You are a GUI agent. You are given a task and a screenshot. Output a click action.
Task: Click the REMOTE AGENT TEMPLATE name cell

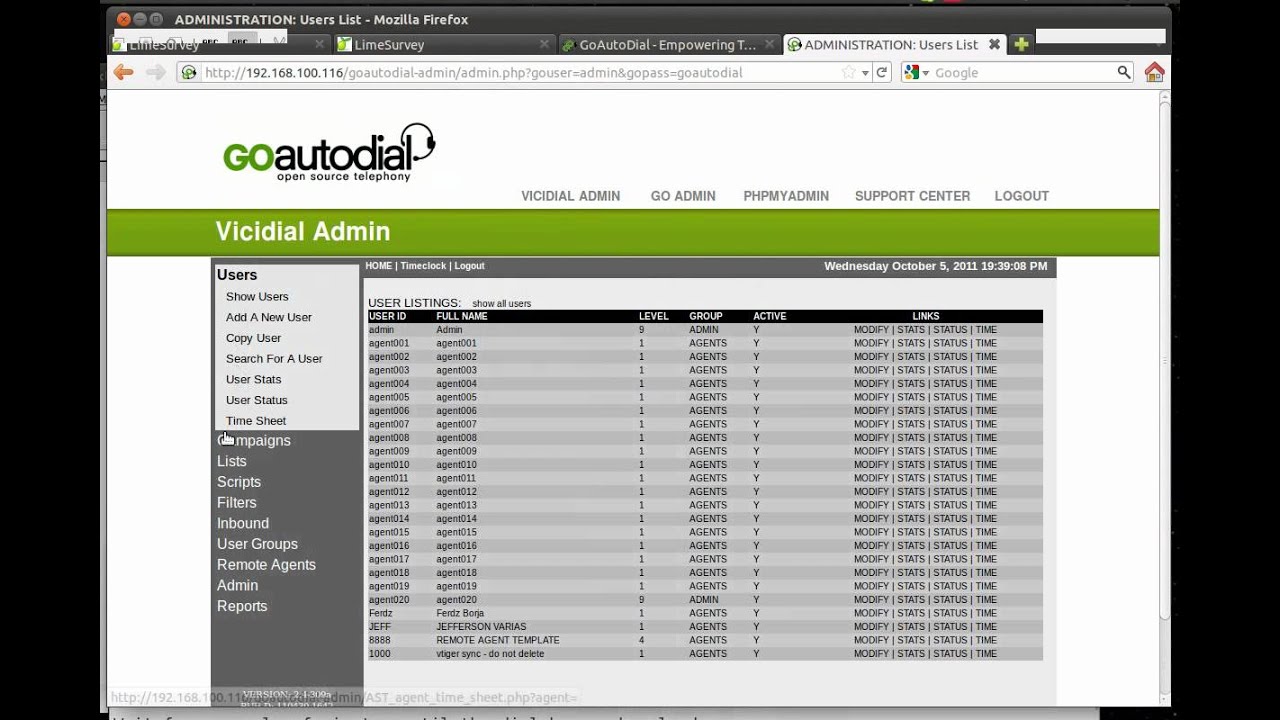(x=498, y=640)
